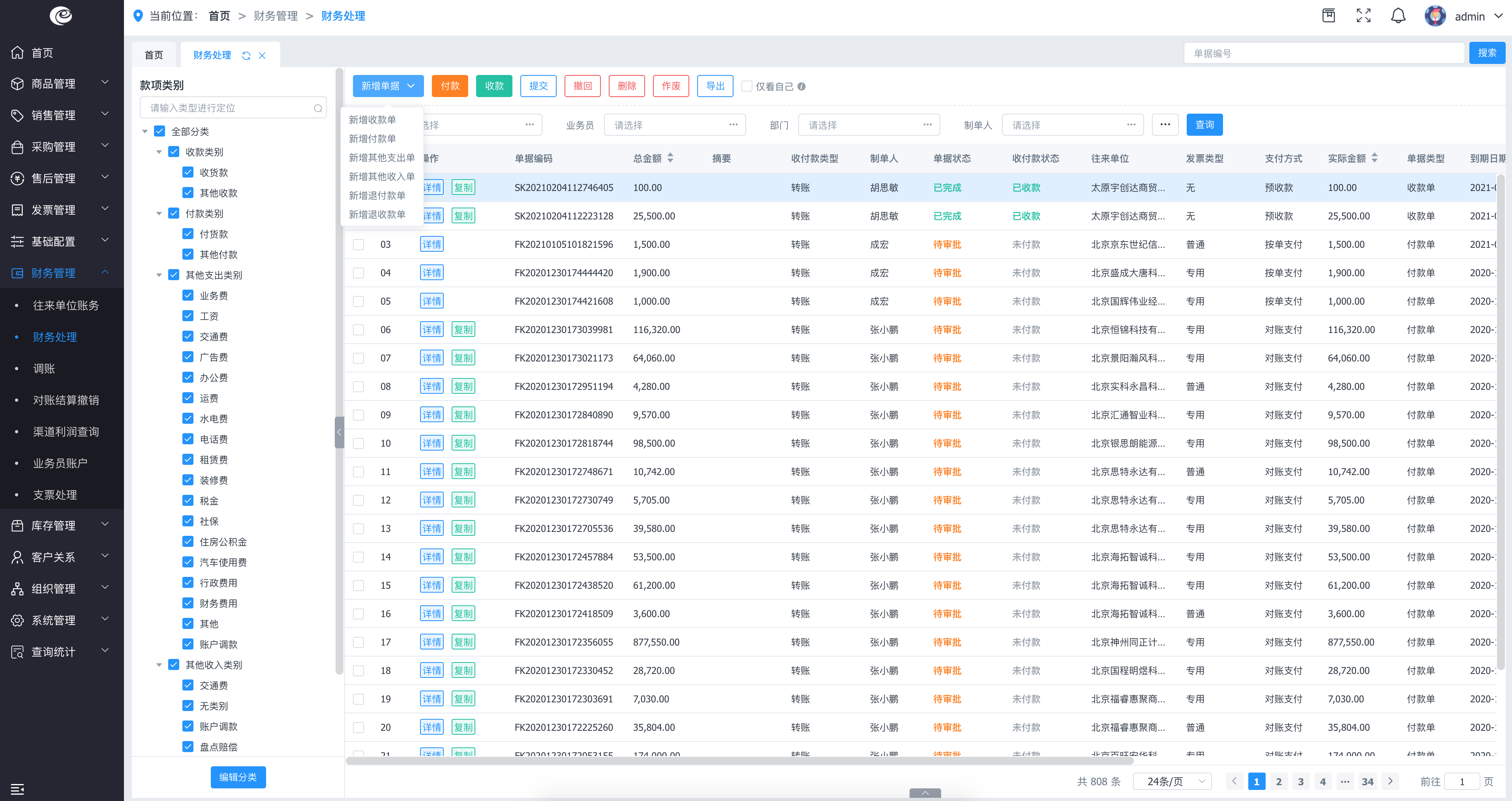Uncheck the 工资 category checkbox
This screenshot has height=801, width=1512.
pyautogui.click(x=188, y=316)
